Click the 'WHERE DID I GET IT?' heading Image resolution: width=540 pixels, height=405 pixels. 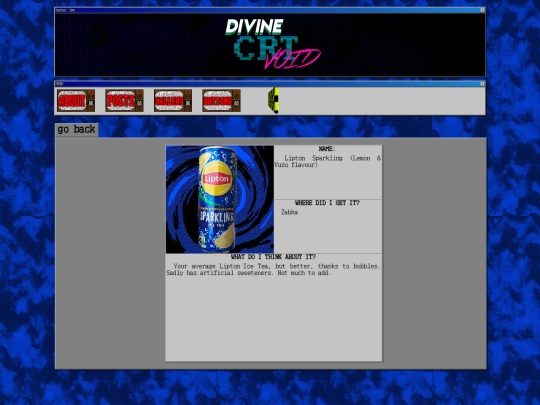[327, 203]
